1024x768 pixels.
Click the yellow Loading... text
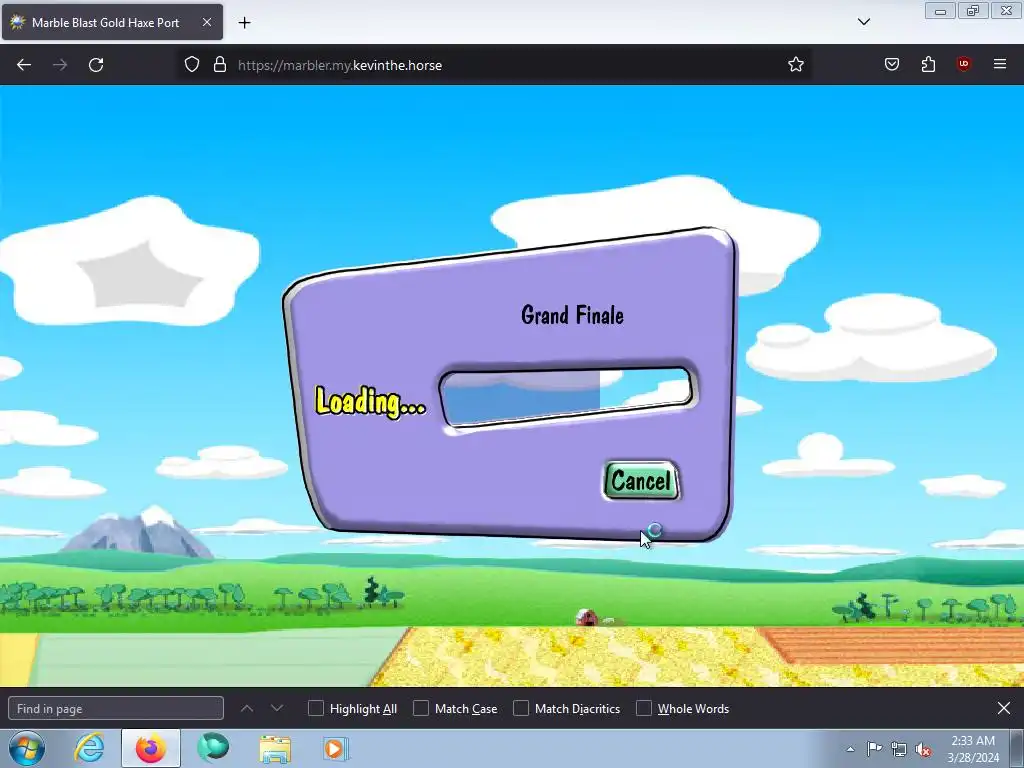[370, 401]
